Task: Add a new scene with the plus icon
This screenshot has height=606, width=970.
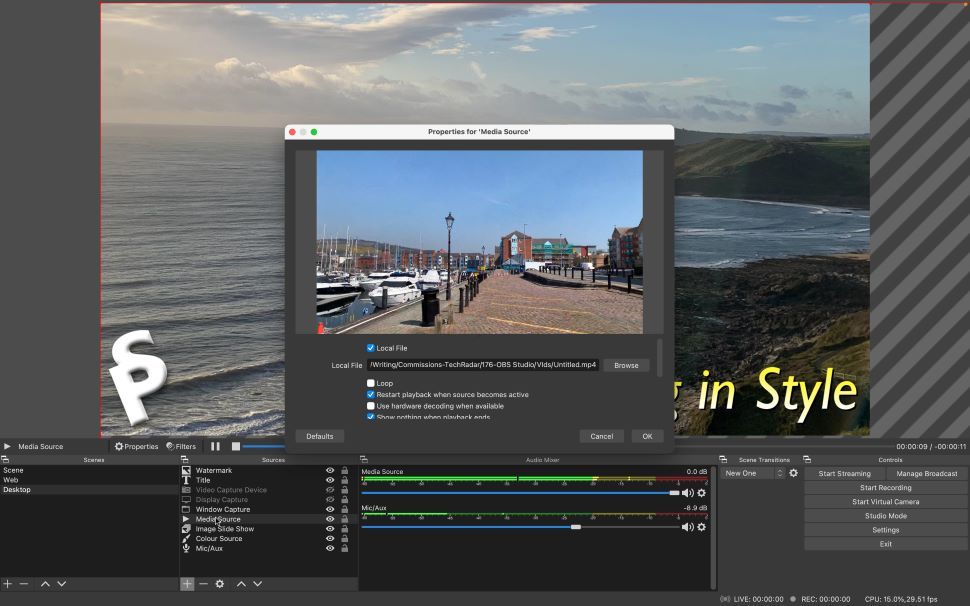Action: click(x=9, y=583)
